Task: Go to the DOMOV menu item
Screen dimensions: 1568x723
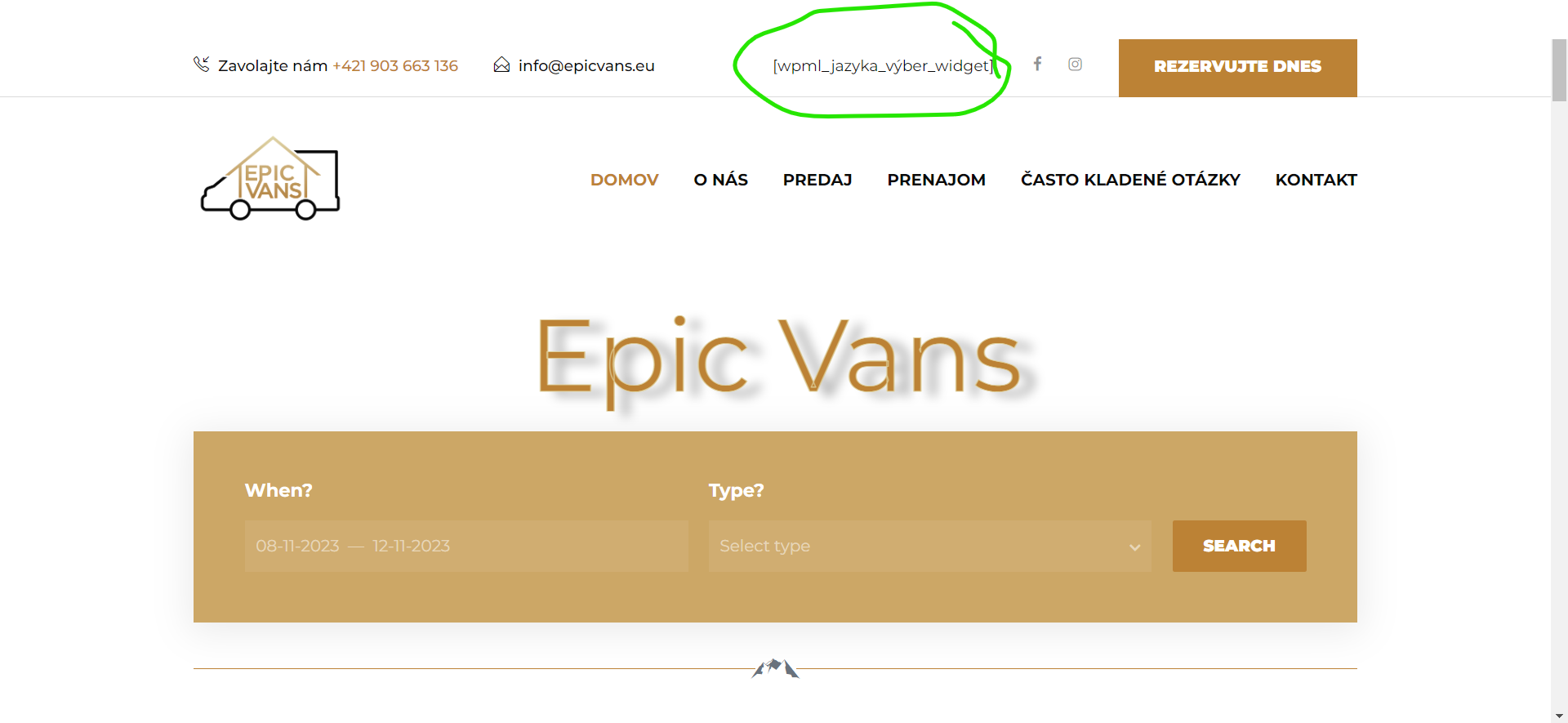Action: point(624,180)
